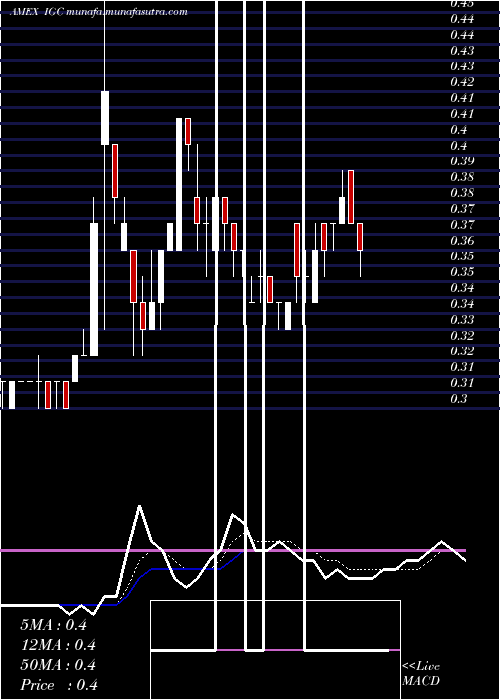Image resolution: width=500 pixels, height=700 pixels.
Task: Click the 0.39 price axis label
Action: point(462,161)
